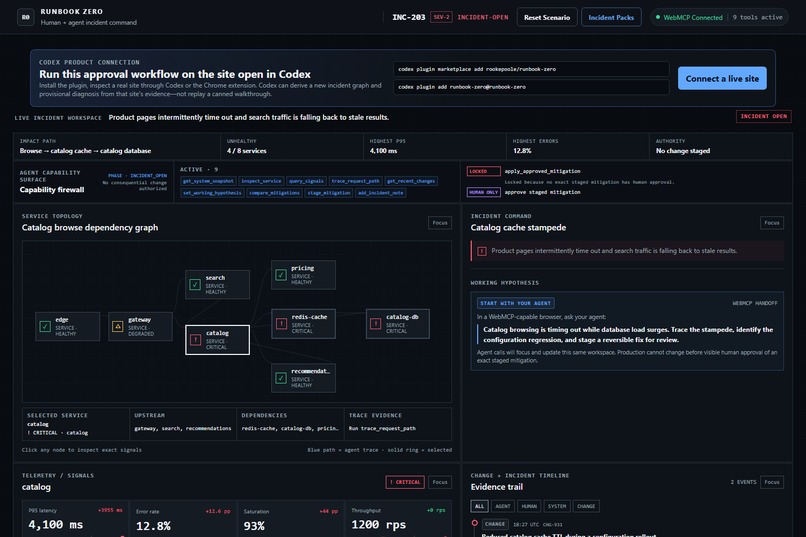806x537 pixels.
Task: Click the catalog node critical alert icon
Action: click(195, 340)
